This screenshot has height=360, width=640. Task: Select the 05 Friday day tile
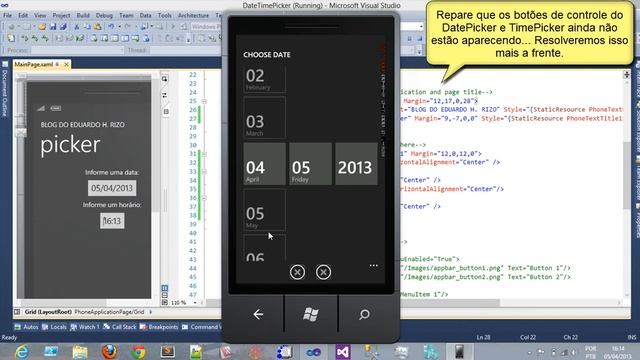pos(310,164)
